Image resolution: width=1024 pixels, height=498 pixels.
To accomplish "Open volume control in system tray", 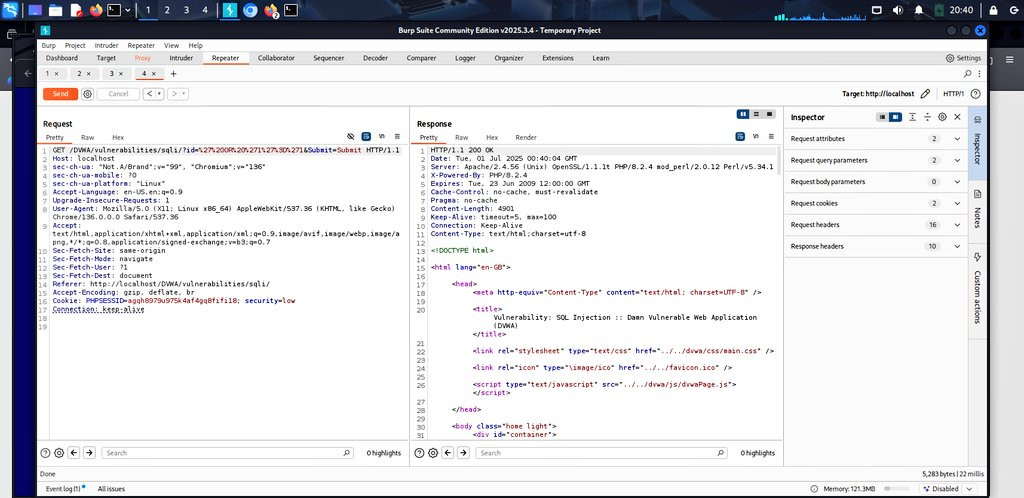I will [x=897, y=10].
